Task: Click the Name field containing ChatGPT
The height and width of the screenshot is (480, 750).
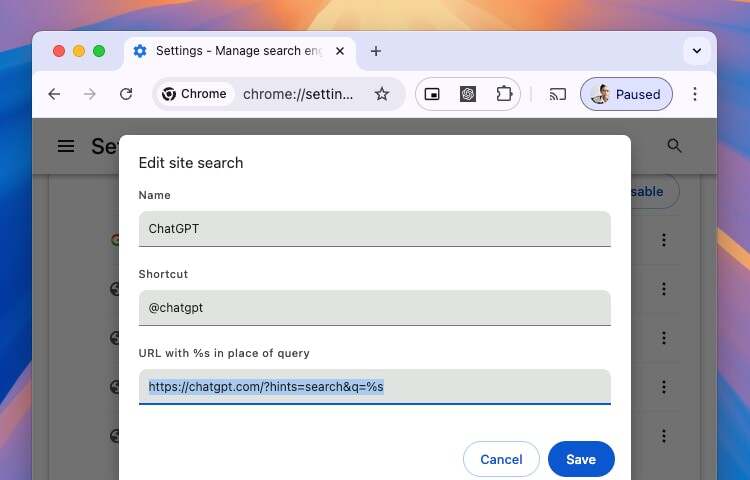Action: tap(374, 228)
